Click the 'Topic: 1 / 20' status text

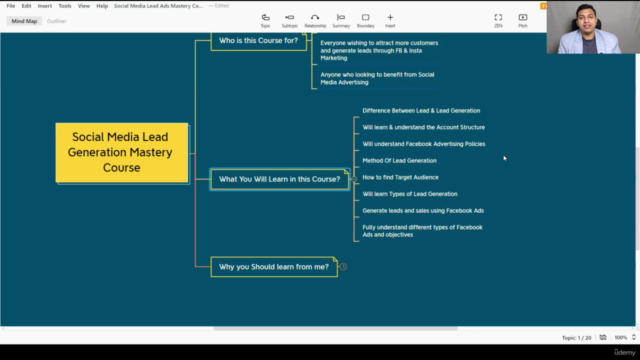pos(576,338)
